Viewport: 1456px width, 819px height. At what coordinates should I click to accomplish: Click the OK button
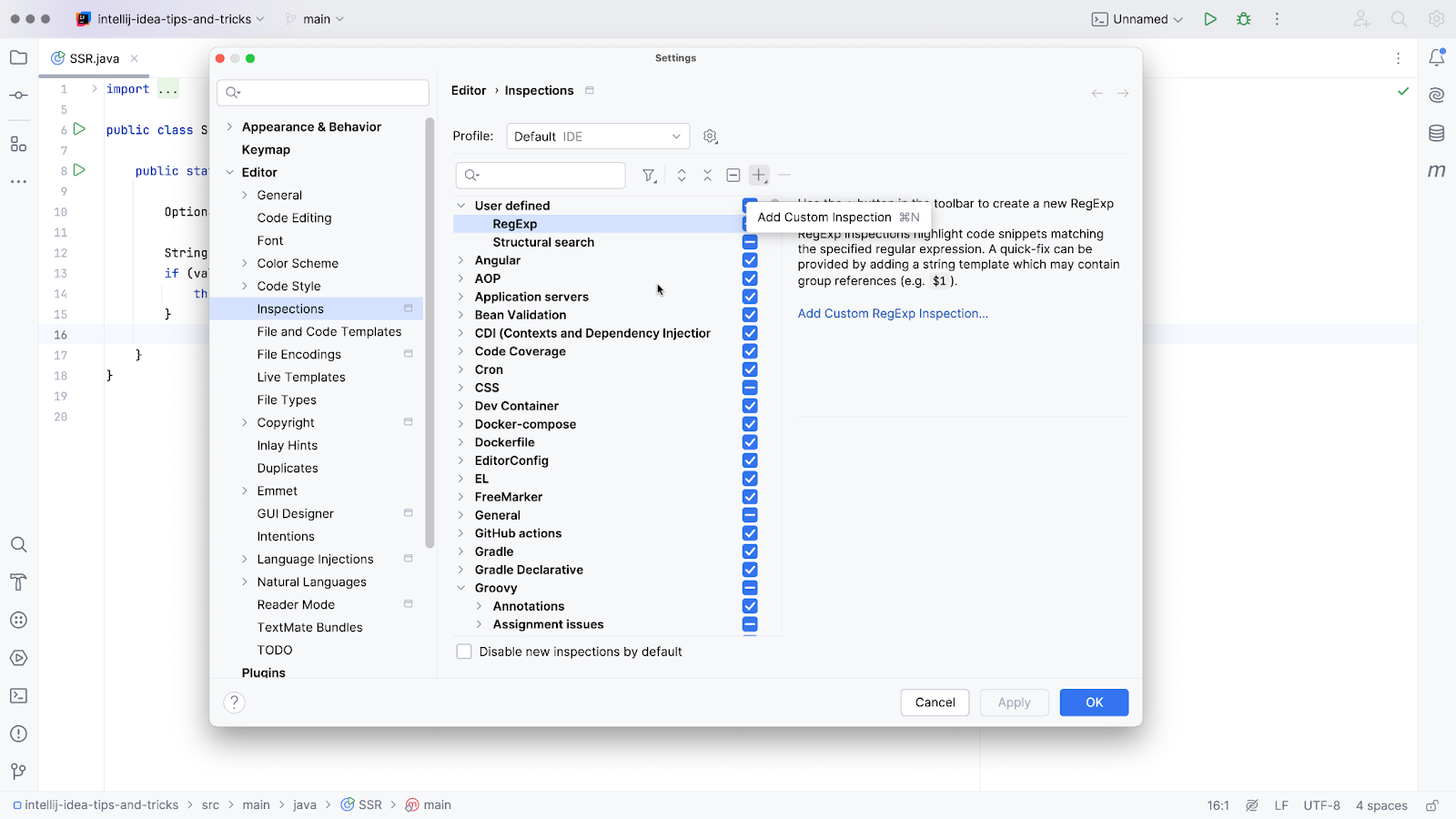1094,703
